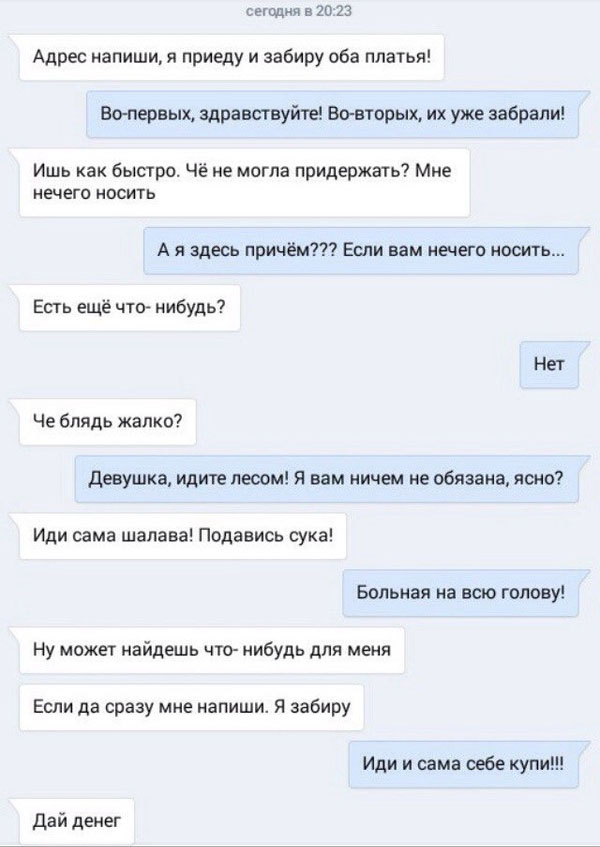This screenshot has width=600, height=847.
Task: Select reply 'Больная на всю голову!'
Action: [461, 593]
